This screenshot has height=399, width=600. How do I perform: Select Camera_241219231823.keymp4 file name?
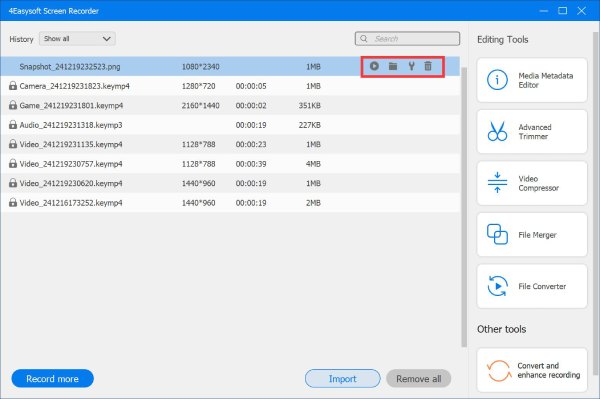pyautogui.click(x=75, y=86)
